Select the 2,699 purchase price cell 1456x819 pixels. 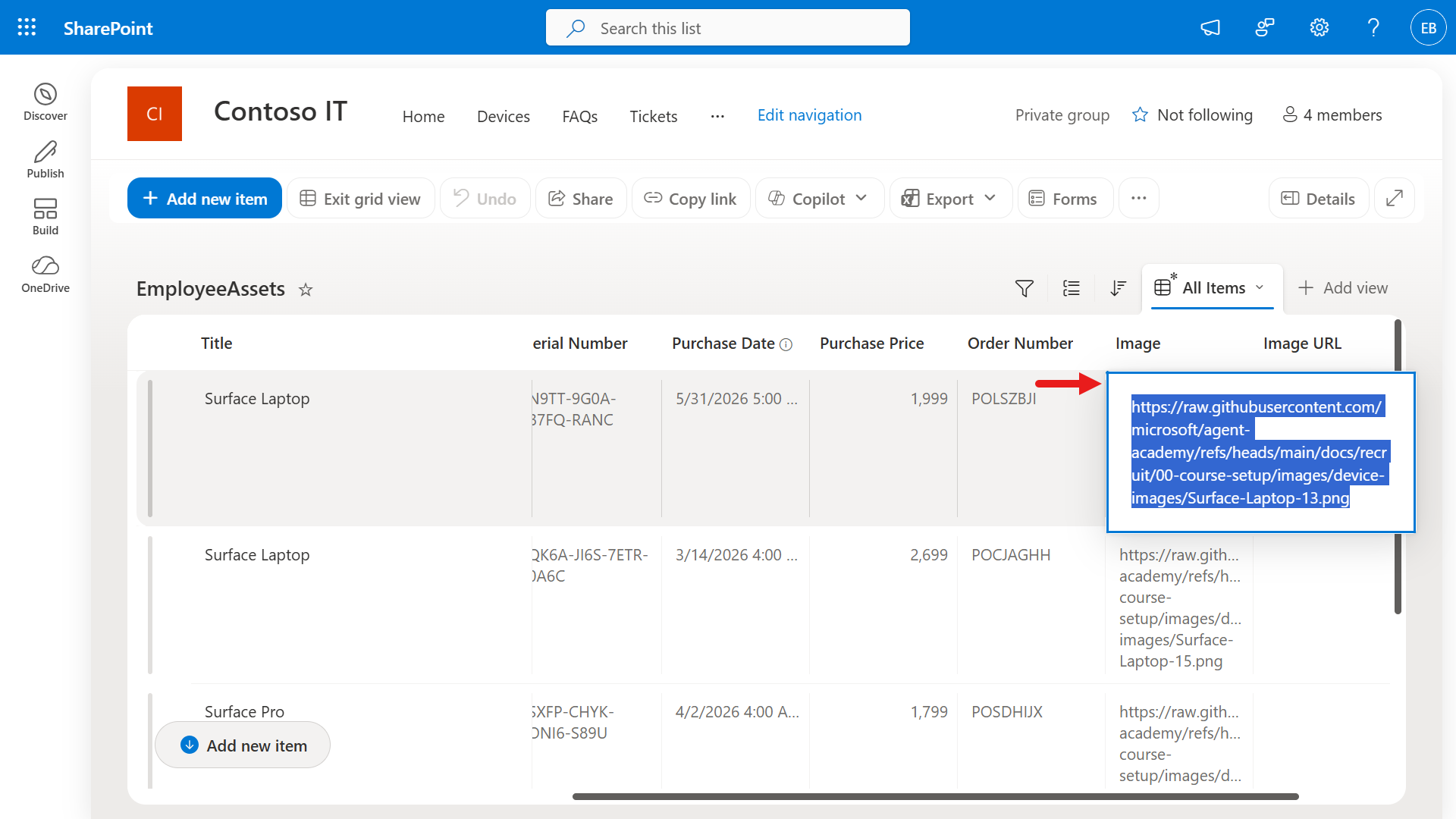883,604
